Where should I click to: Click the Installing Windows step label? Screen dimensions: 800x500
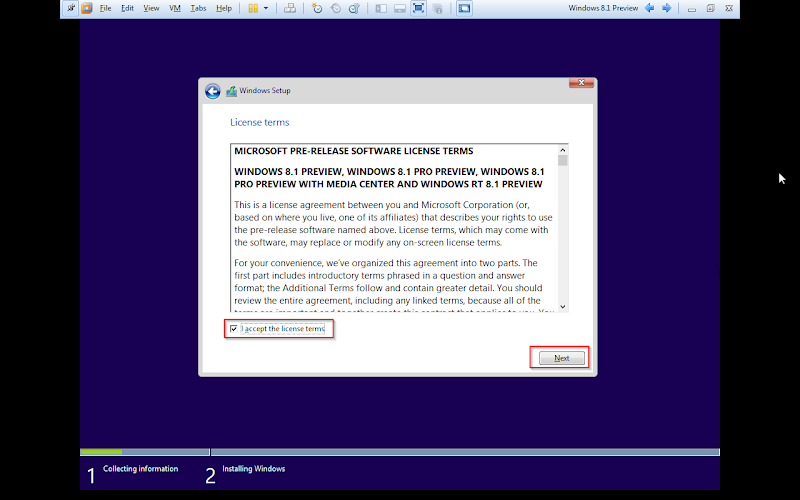(x=254, y=469)
